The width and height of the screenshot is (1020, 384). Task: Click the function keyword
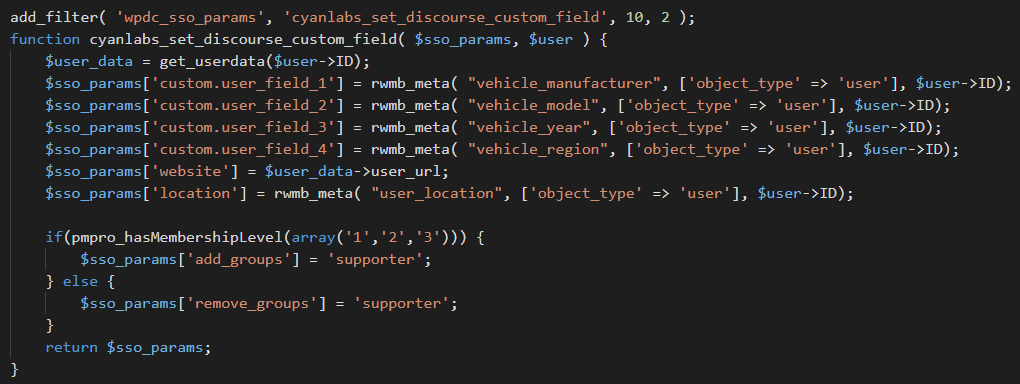[46, 40]
